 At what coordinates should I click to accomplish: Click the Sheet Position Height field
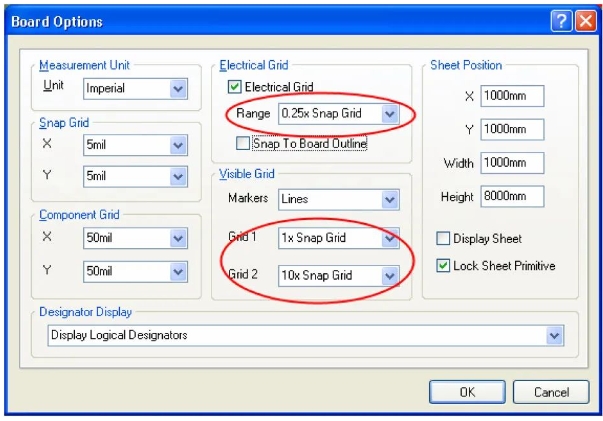pos(511,197)
